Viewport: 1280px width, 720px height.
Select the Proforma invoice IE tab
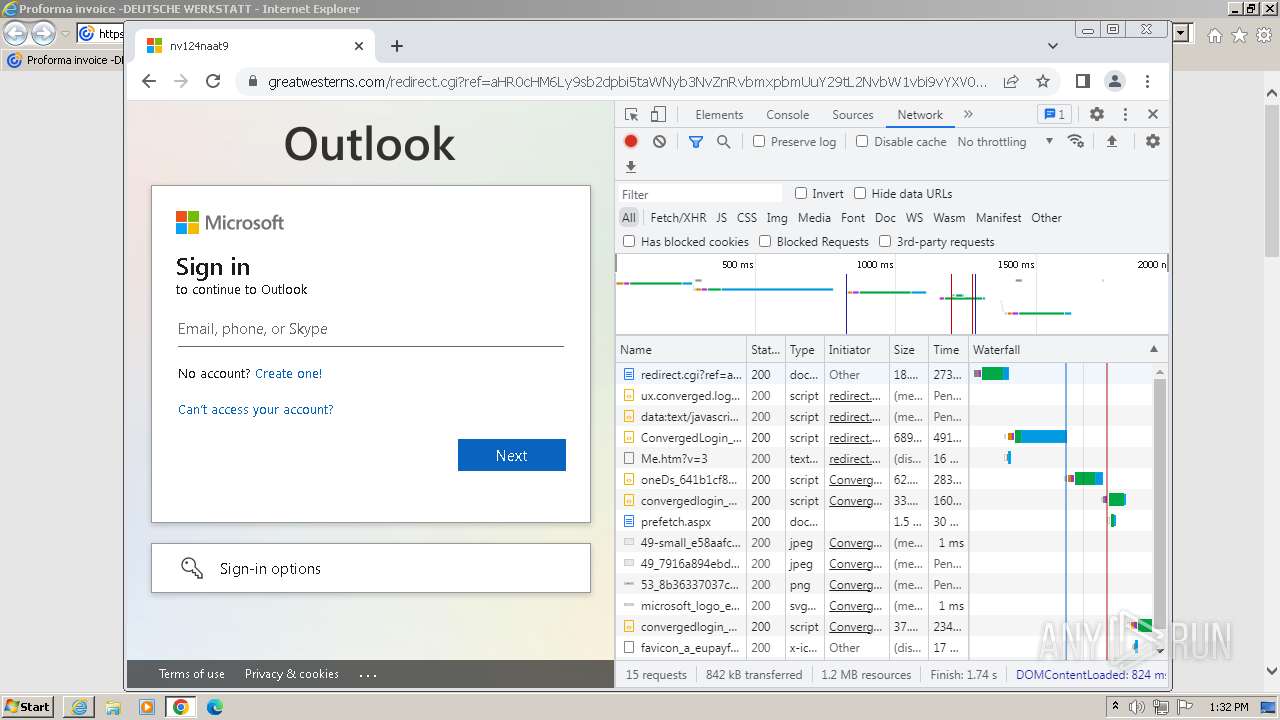[66, 60]
